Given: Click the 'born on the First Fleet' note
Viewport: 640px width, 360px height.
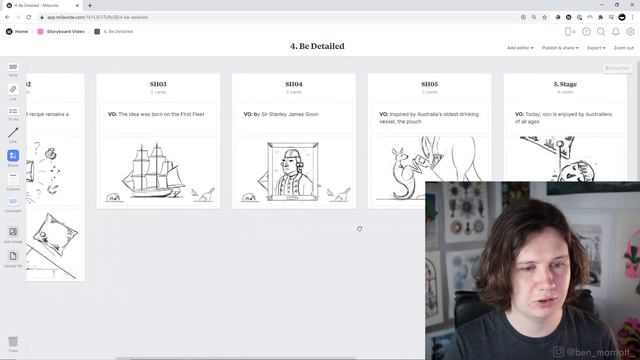Looking at the screenshot, I should [x=158, y=118].
